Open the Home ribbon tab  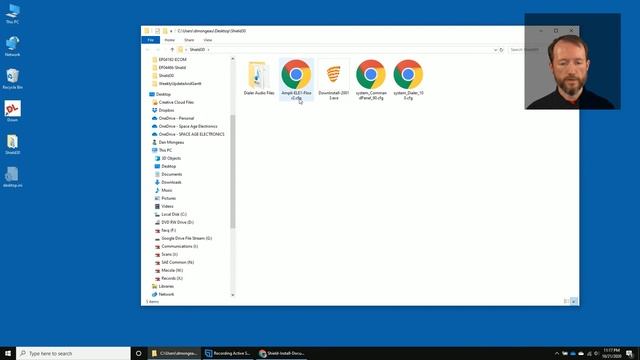tap(169, 40)
